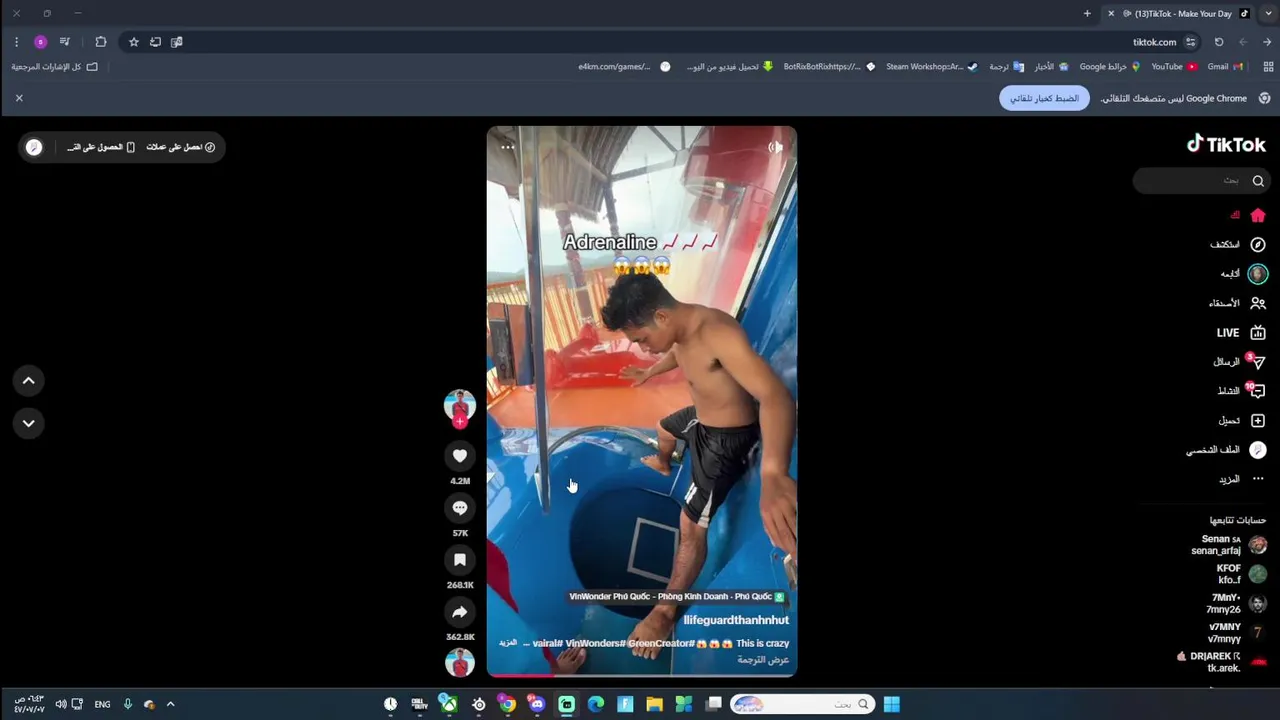The width and height of the screenshot is (1280, 720).
Task: Open the Google Maps (خرائط Google) bookmark
Action: click(1109, 67)
